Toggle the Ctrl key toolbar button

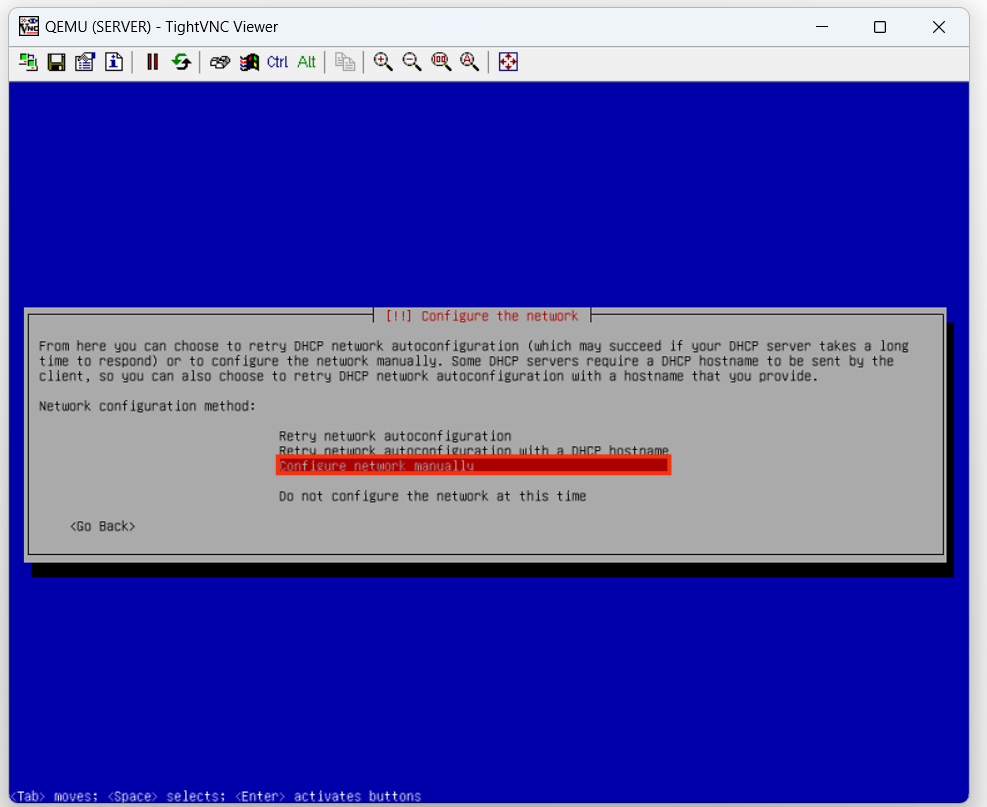(277, 62)
